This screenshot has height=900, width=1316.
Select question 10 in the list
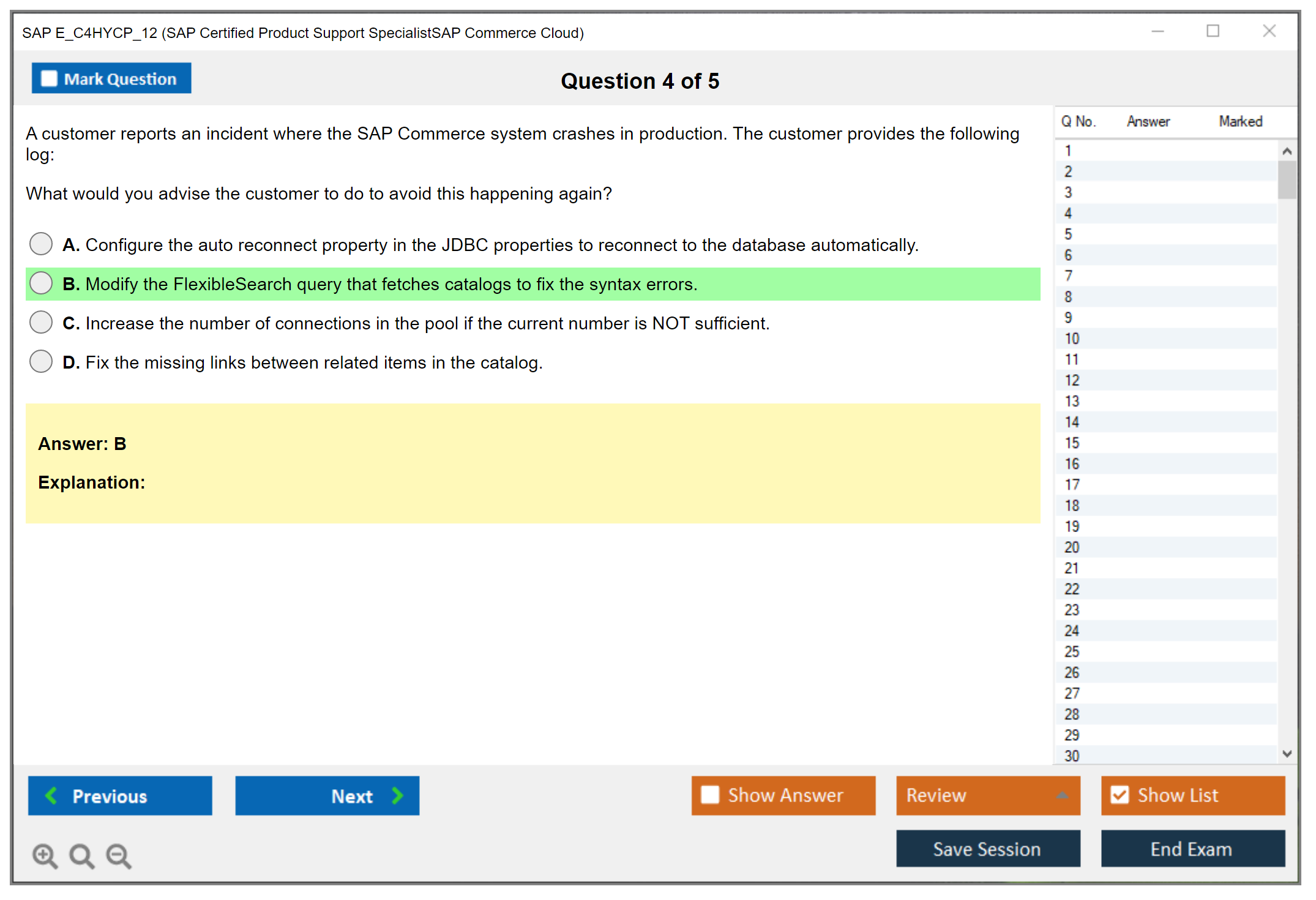(1072, 339)
